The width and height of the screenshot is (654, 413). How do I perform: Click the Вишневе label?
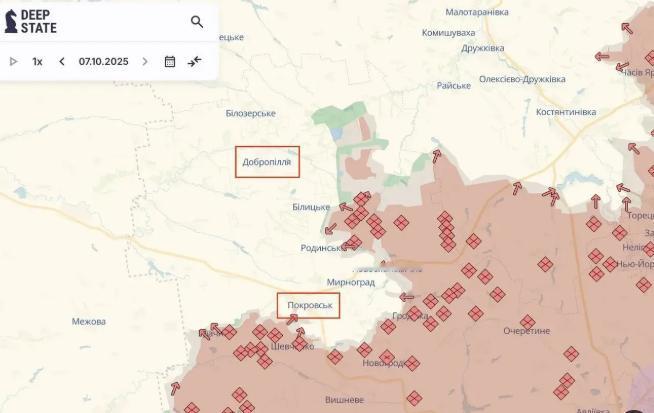tap(344, 400)
